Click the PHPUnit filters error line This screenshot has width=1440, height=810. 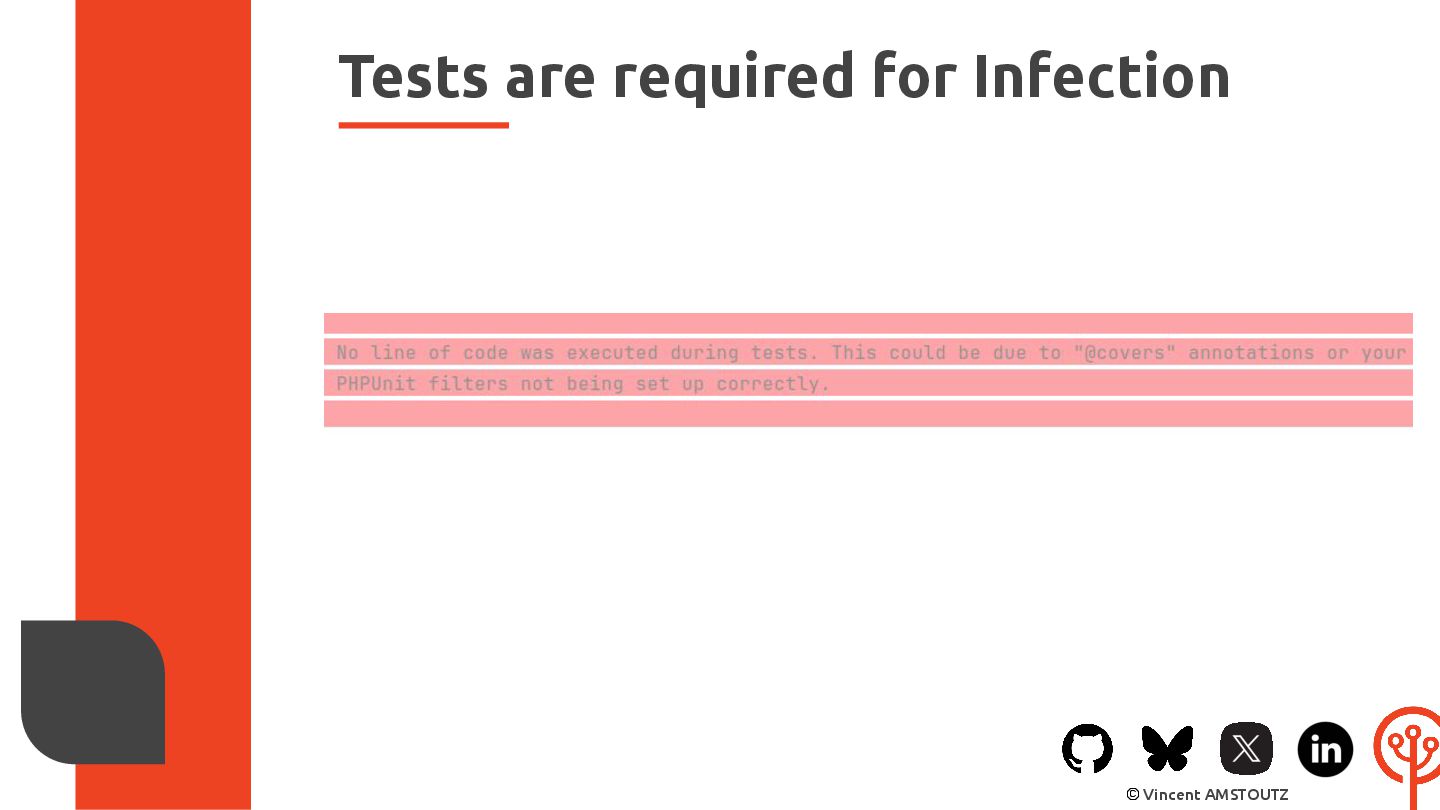(x=583, y=383)
